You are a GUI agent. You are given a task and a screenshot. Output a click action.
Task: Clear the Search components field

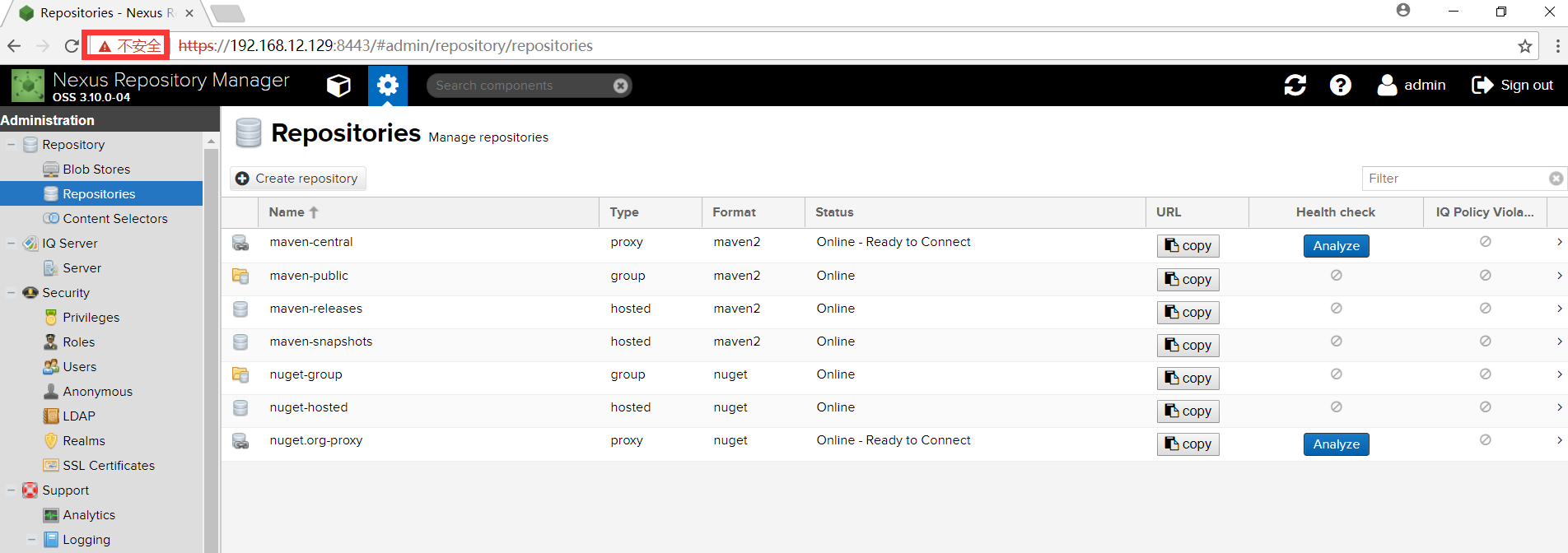pos(621,86)
